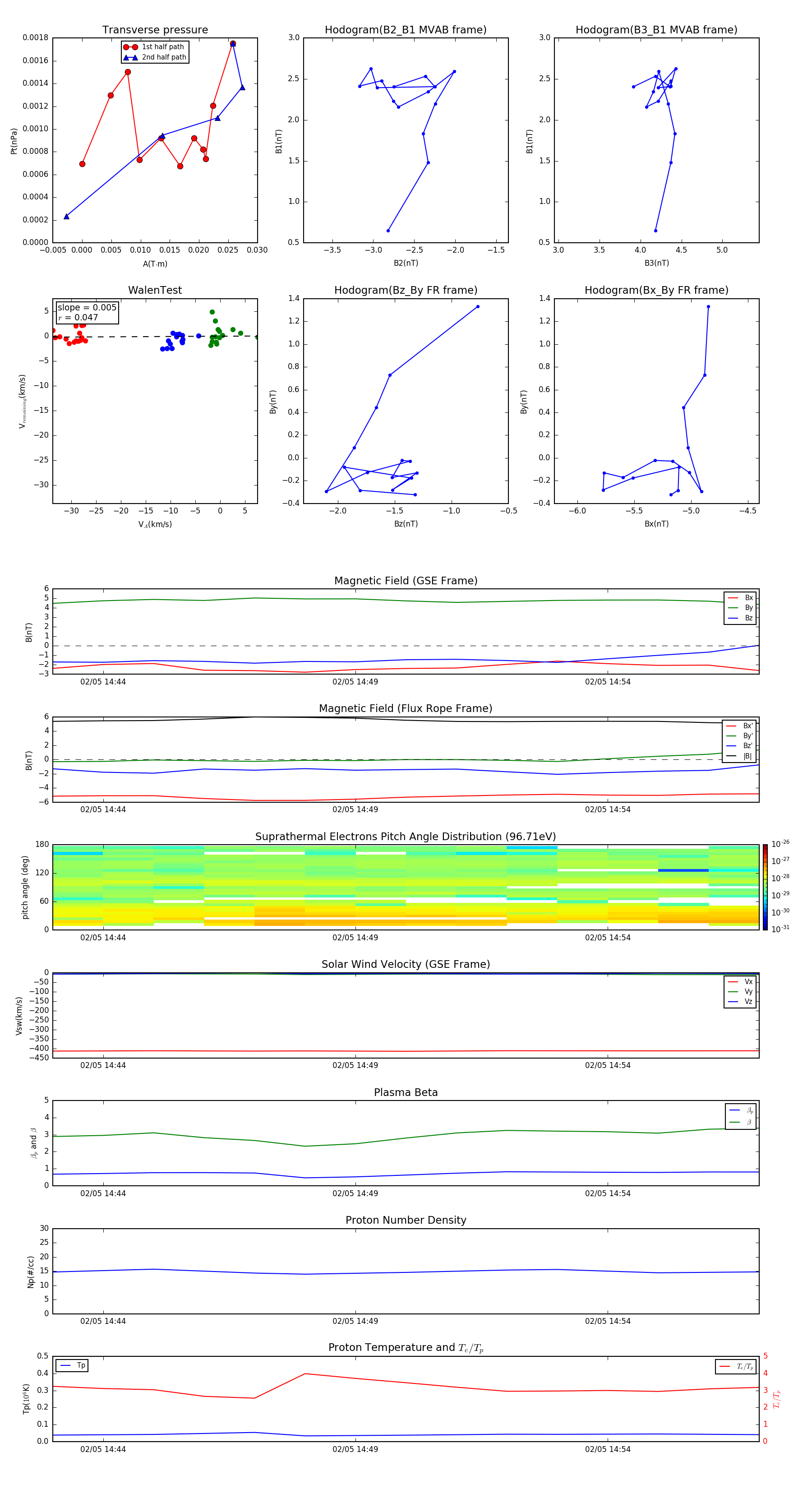Click '02/05 14:54' under Plasma Beta plot
The image size is (812, 1489).
pos(607,1193)
